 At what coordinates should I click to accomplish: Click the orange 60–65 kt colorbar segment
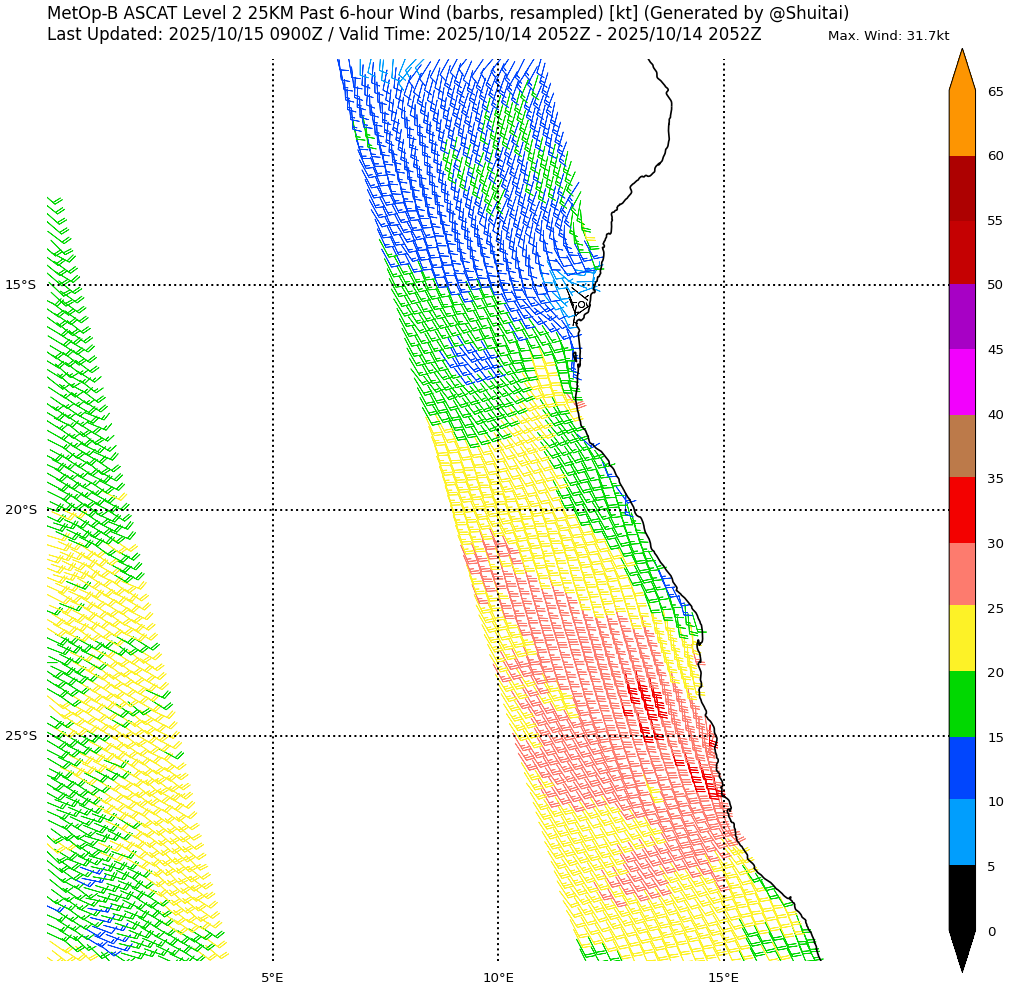pos(961,123)
